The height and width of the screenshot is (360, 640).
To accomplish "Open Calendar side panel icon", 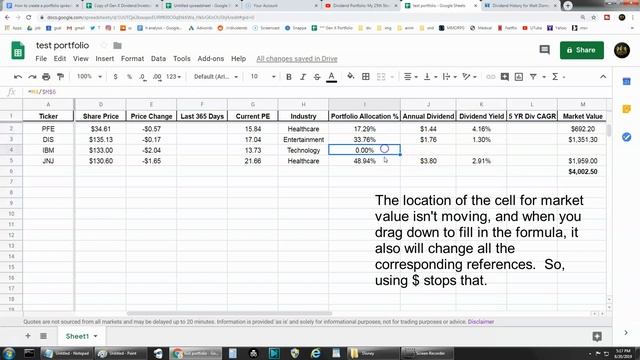I will (627, 82).
